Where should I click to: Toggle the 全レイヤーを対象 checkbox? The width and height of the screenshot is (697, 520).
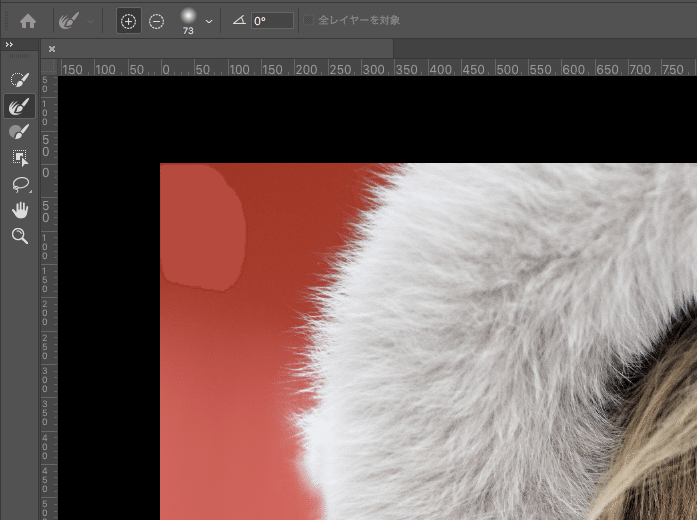pos(308,20)
